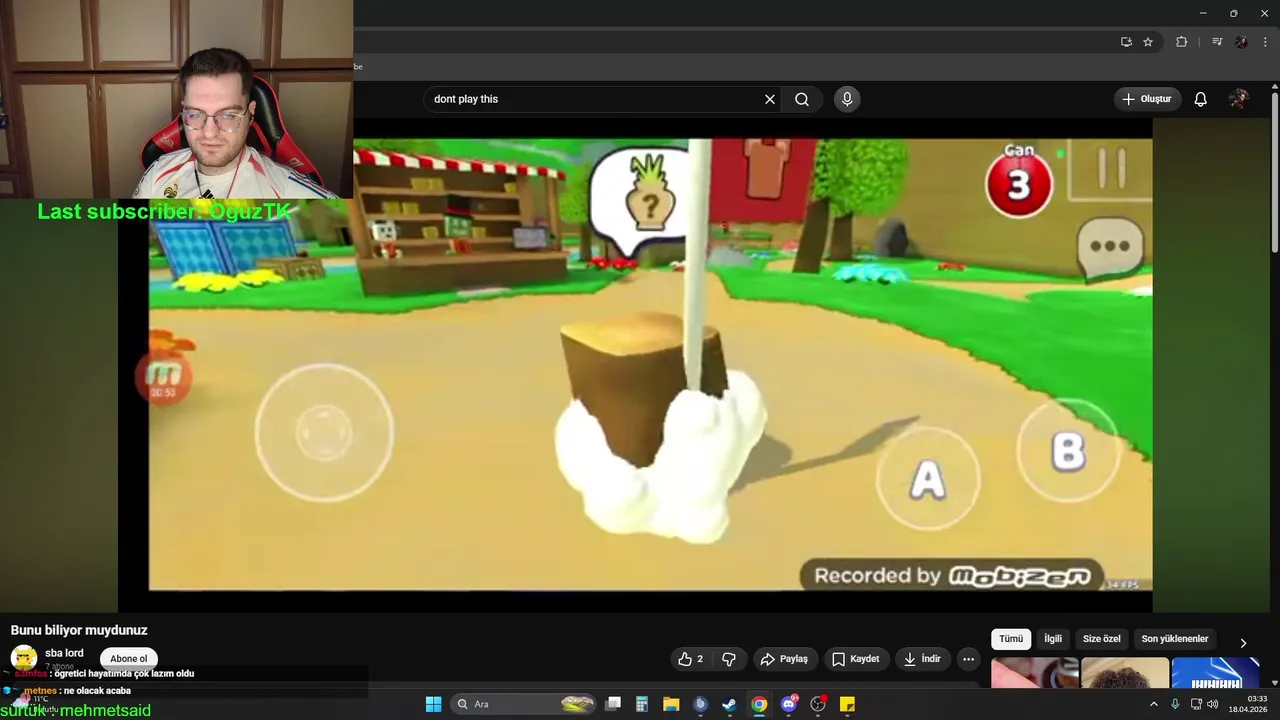Like the video with thumbs-up
1280x720 pixels.
click(691, 659)
